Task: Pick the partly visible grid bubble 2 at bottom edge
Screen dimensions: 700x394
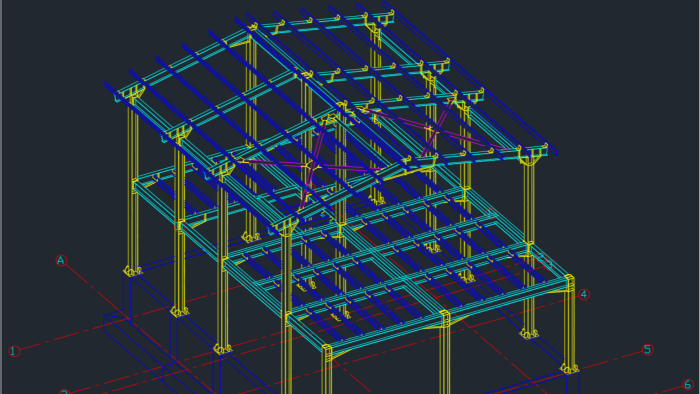Action: pyautogui.click(x=64, y=392)
